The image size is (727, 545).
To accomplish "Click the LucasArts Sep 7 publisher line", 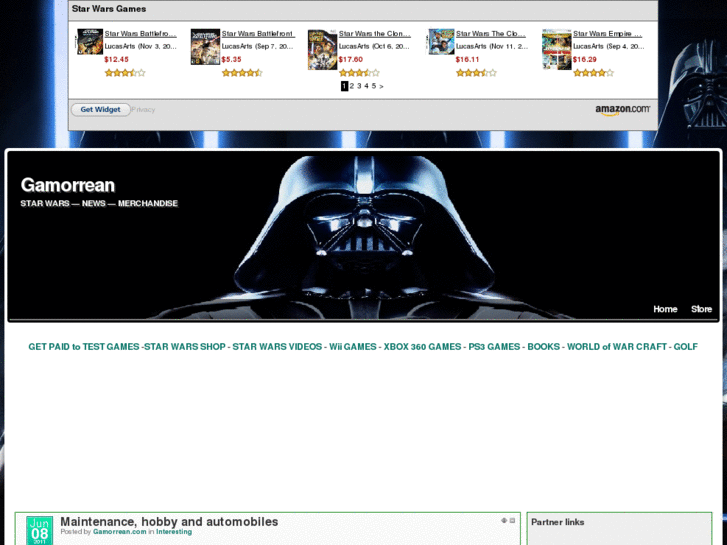I will [257, 46].
